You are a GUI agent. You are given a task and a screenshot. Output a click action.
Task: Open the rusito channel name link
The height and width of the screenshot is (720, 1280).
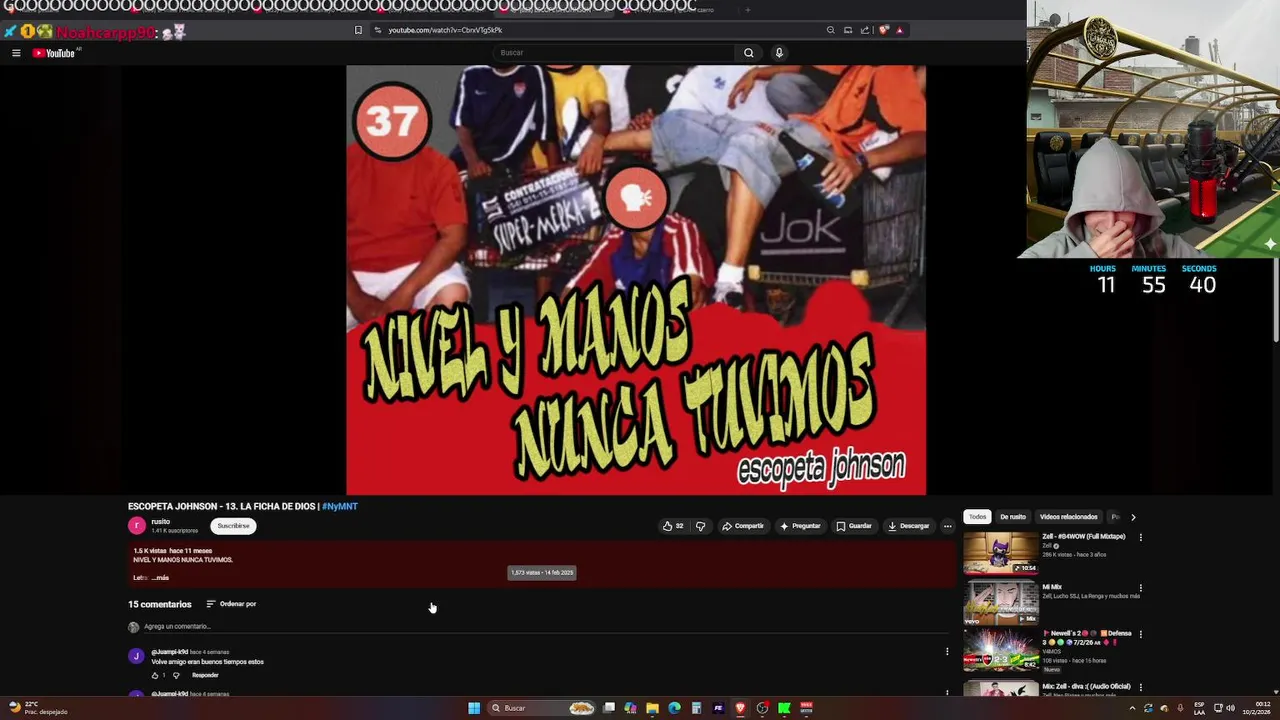pos(161,521)
